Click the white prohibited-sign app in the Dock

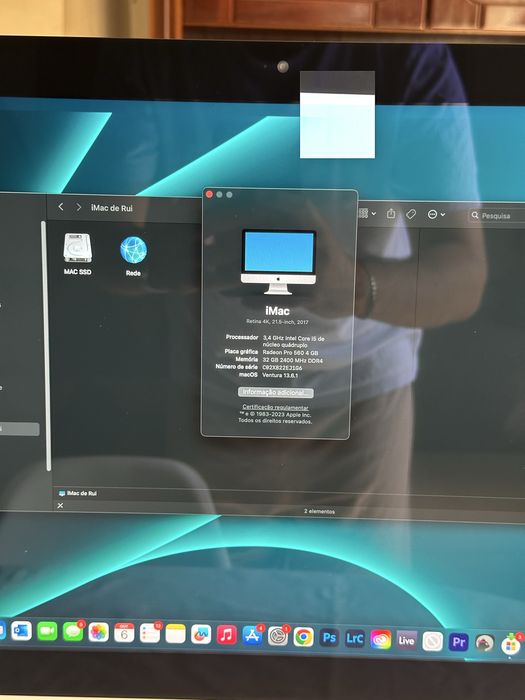coord(433,641)
